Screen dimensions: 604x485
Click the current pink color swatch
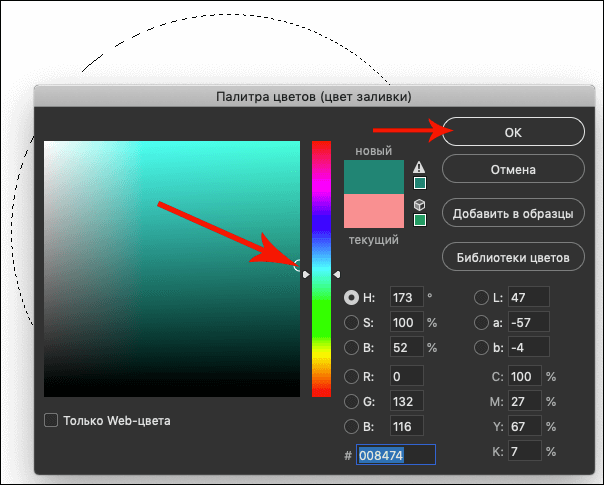click(x=374, y=211)
